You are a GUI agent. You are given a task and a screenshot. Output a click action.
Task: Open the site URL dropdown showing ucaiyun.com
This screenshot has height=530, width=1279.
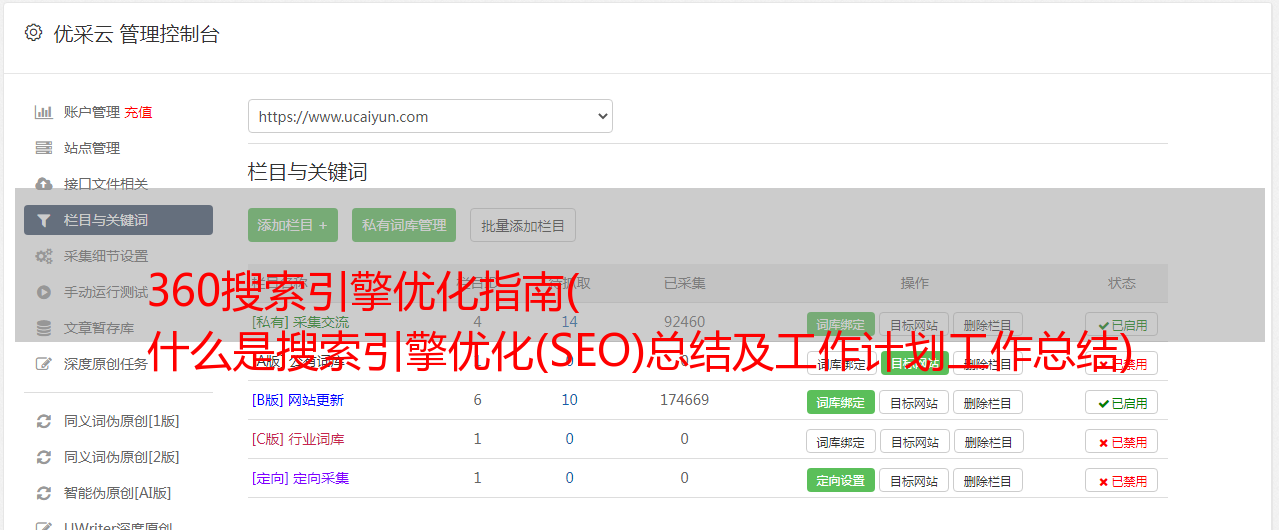click(x=430, y=116)
